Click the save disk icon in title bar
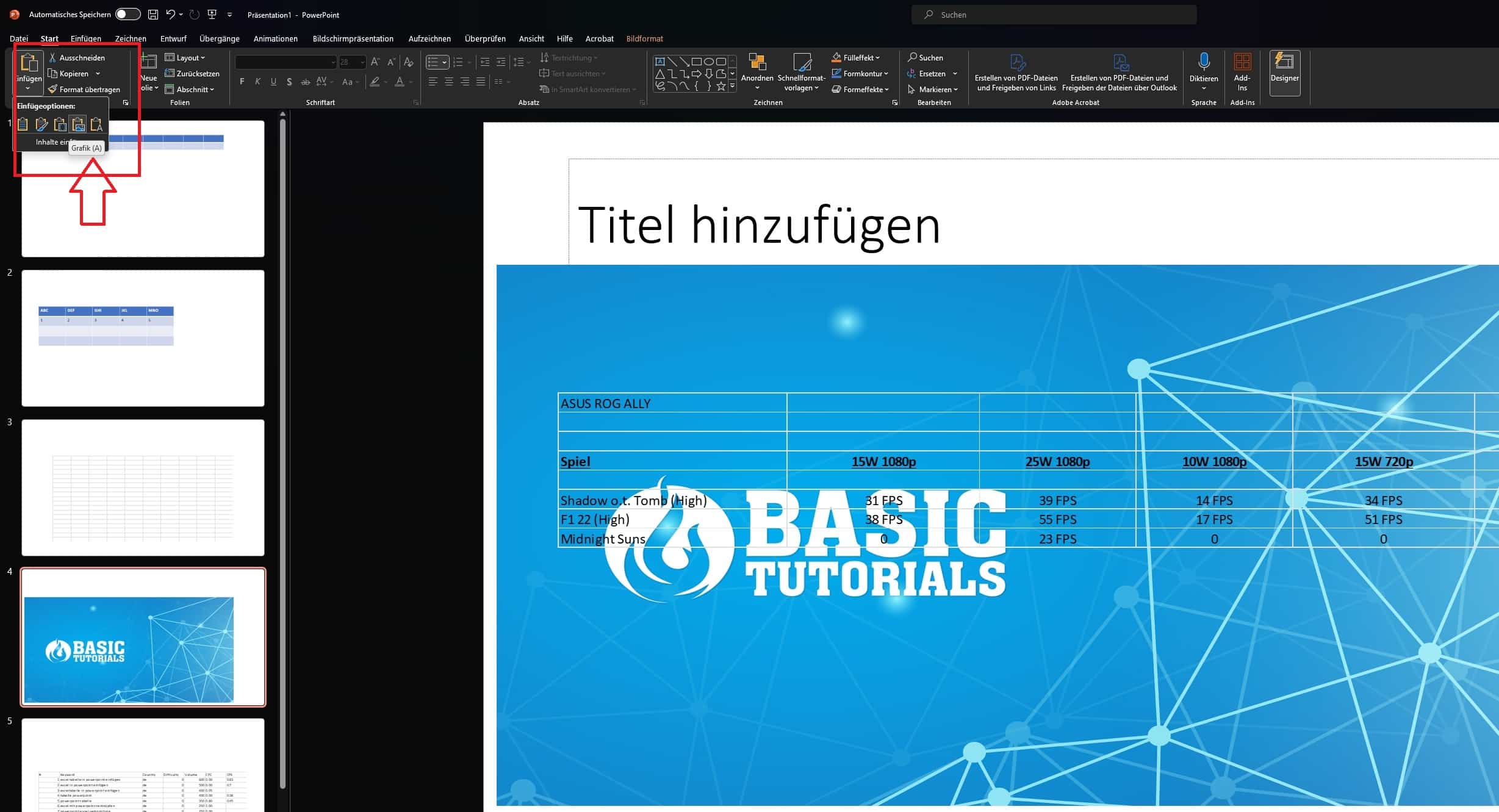1499x812 pixels. [x=153, y=14]
